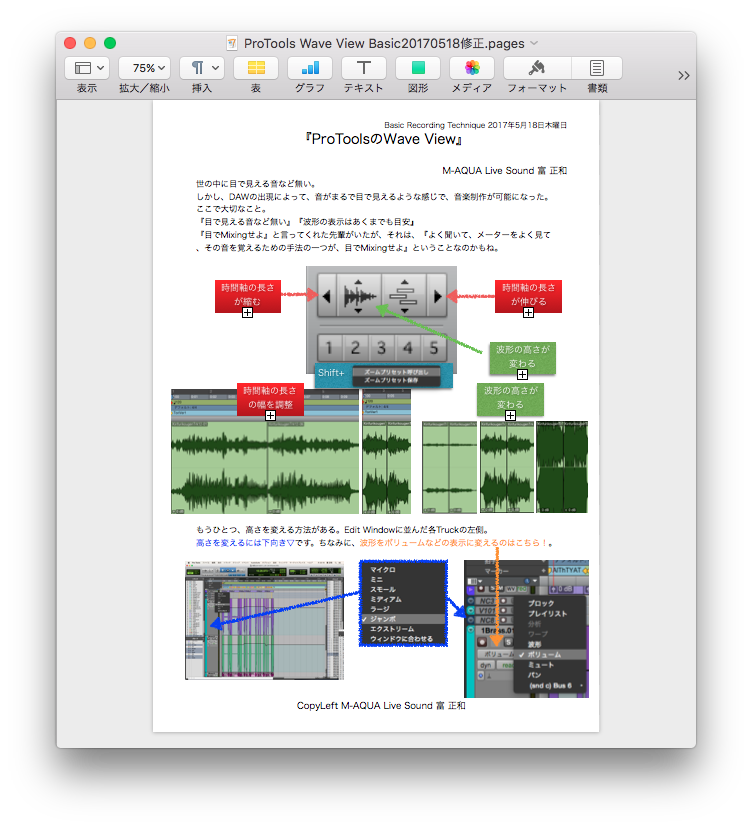Add a text box with the テキスト icon
Screen dimensions: 752x828
click(364, 68)
